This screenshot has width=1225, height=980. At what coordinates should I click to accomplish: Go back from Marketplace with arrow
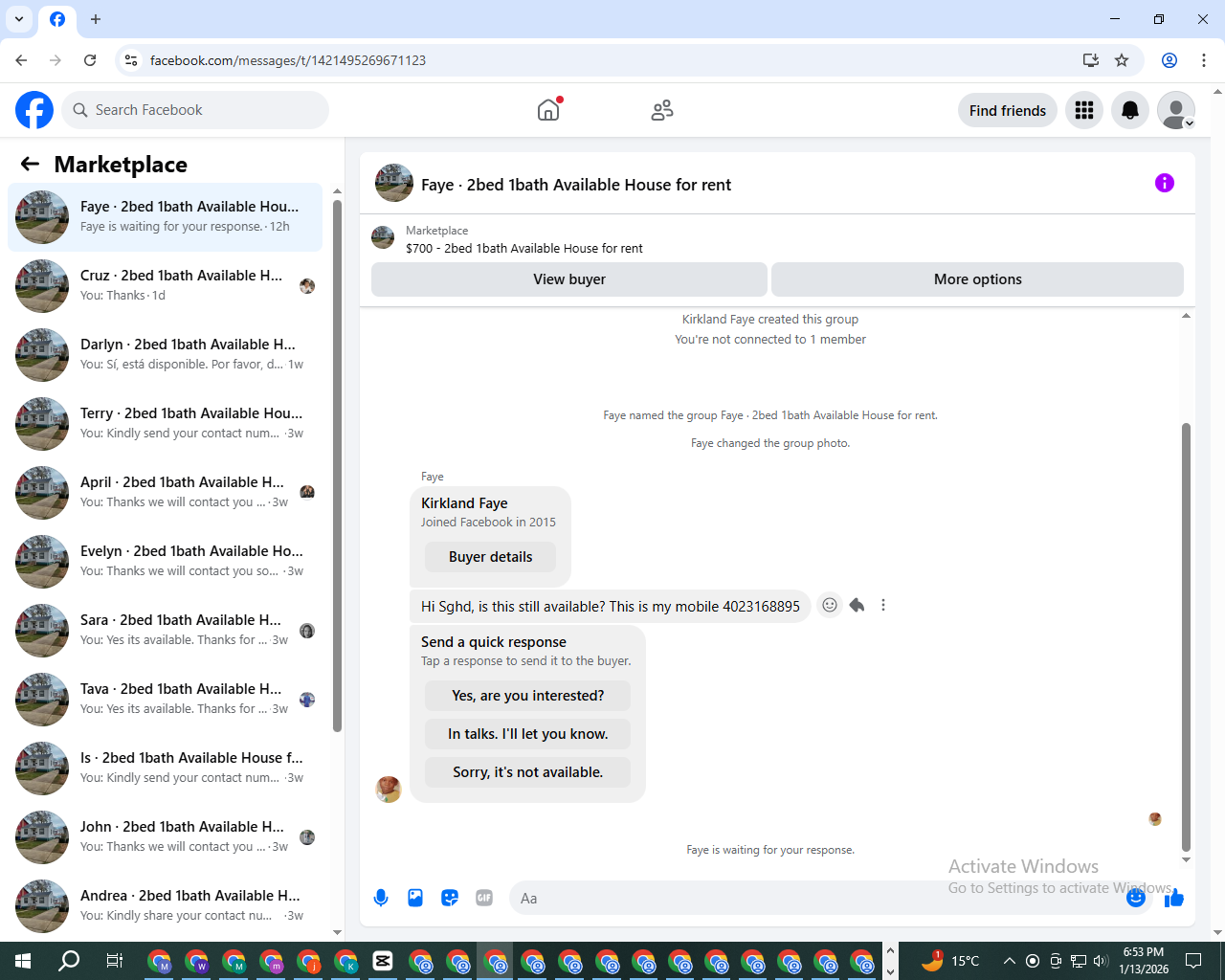[30, 164]
